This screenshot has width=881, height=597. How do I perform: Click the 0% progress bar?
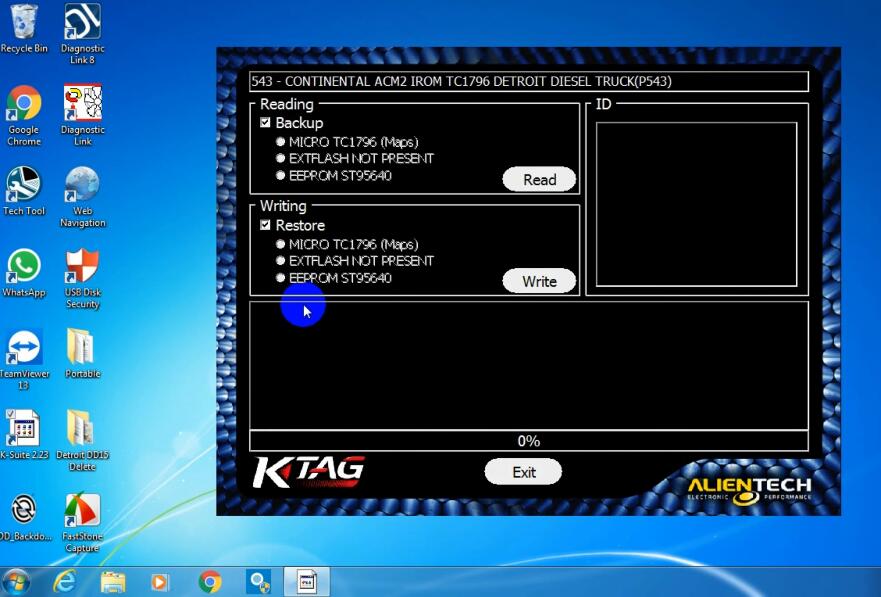pyautogui.click(x=529, y=441)
